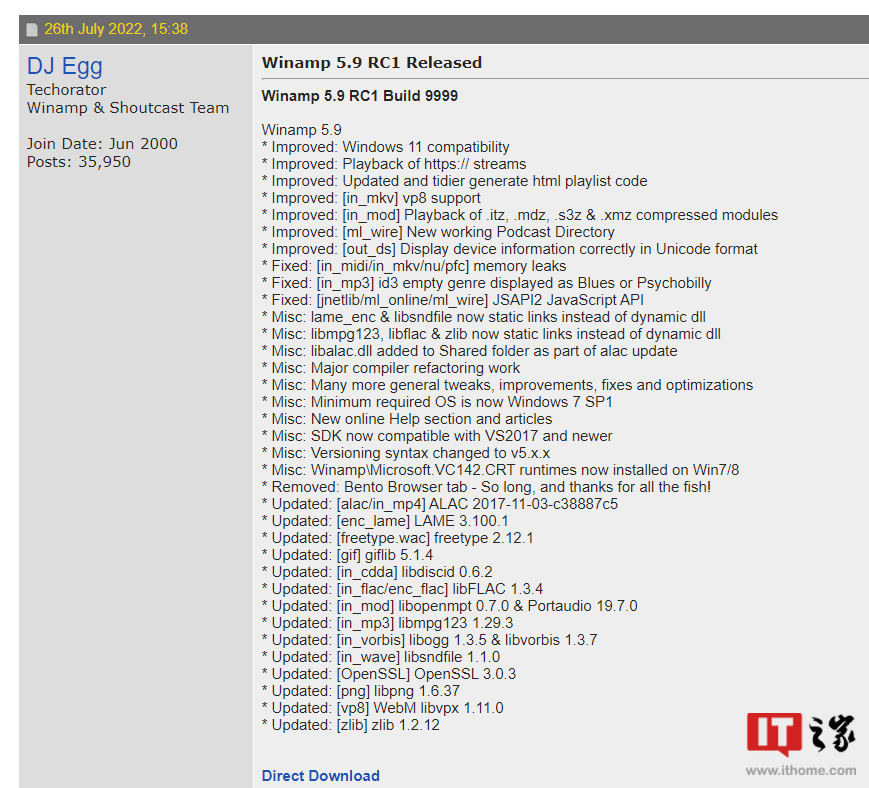Click the 'SDK now compatible with VS2017' line
The image size is (869, 788).
pos(437,436)
